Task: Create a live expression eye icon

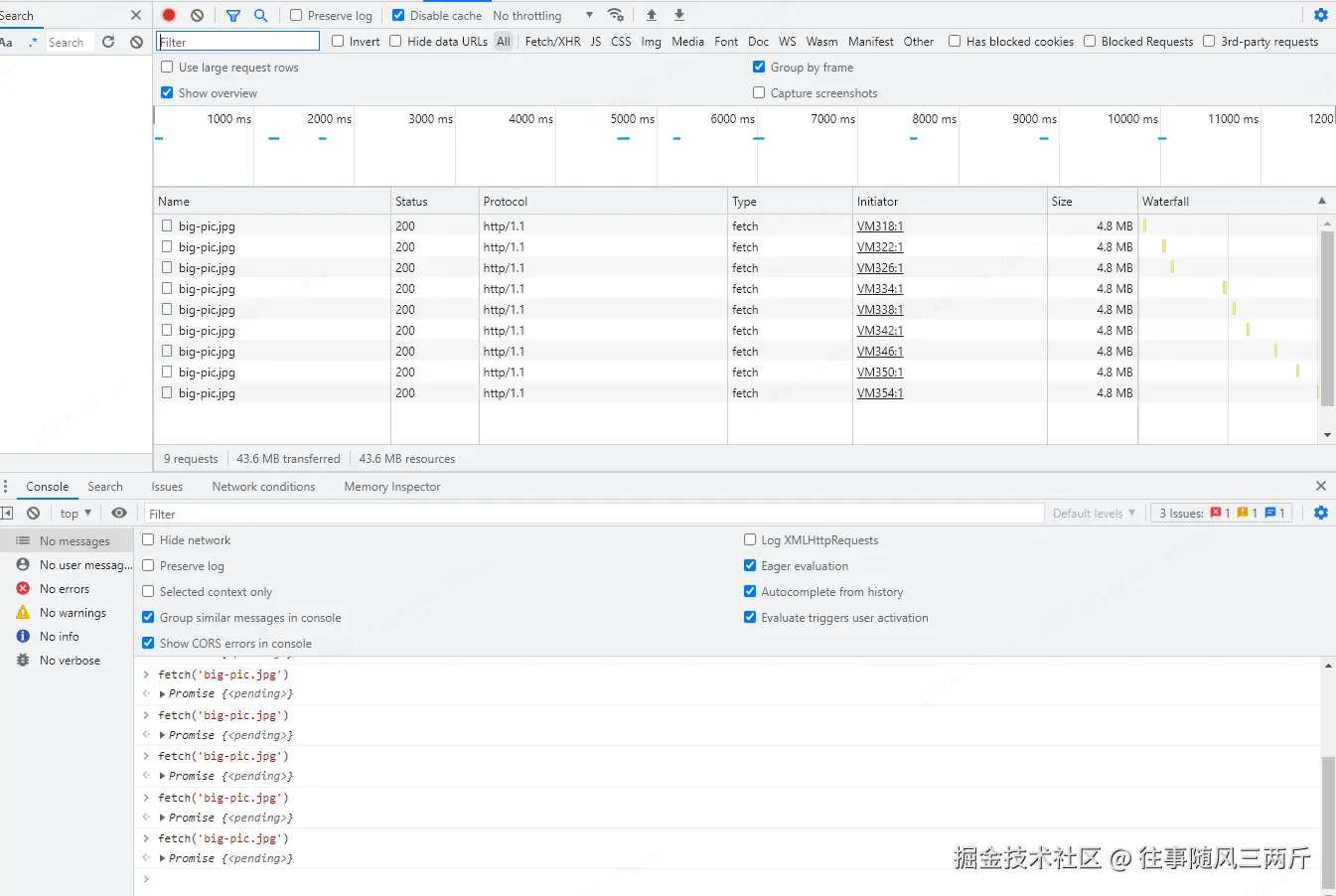Action: 119,513
